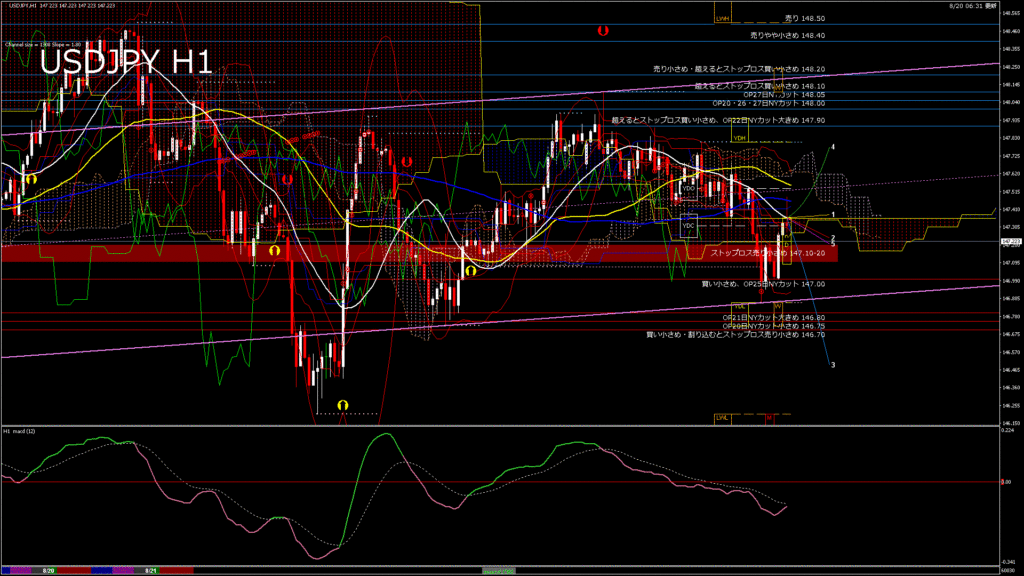Select the LWH box marker at top
The height and width of the screenshot is (576, 1024).
pos(722,19)
